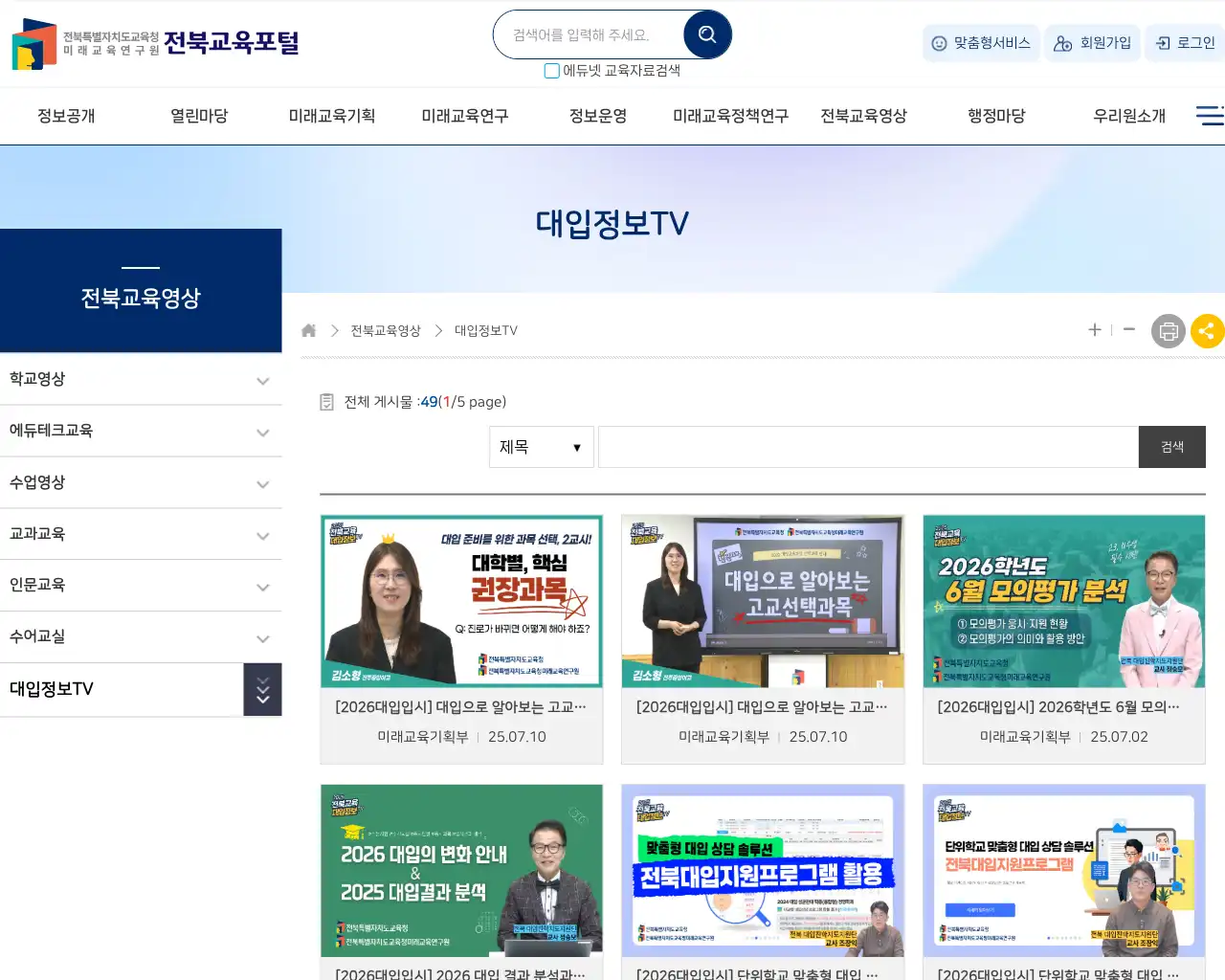Screen dimensions: 1225x980
Task: Open 정보운영 main menu
Action: coord(598,116)
